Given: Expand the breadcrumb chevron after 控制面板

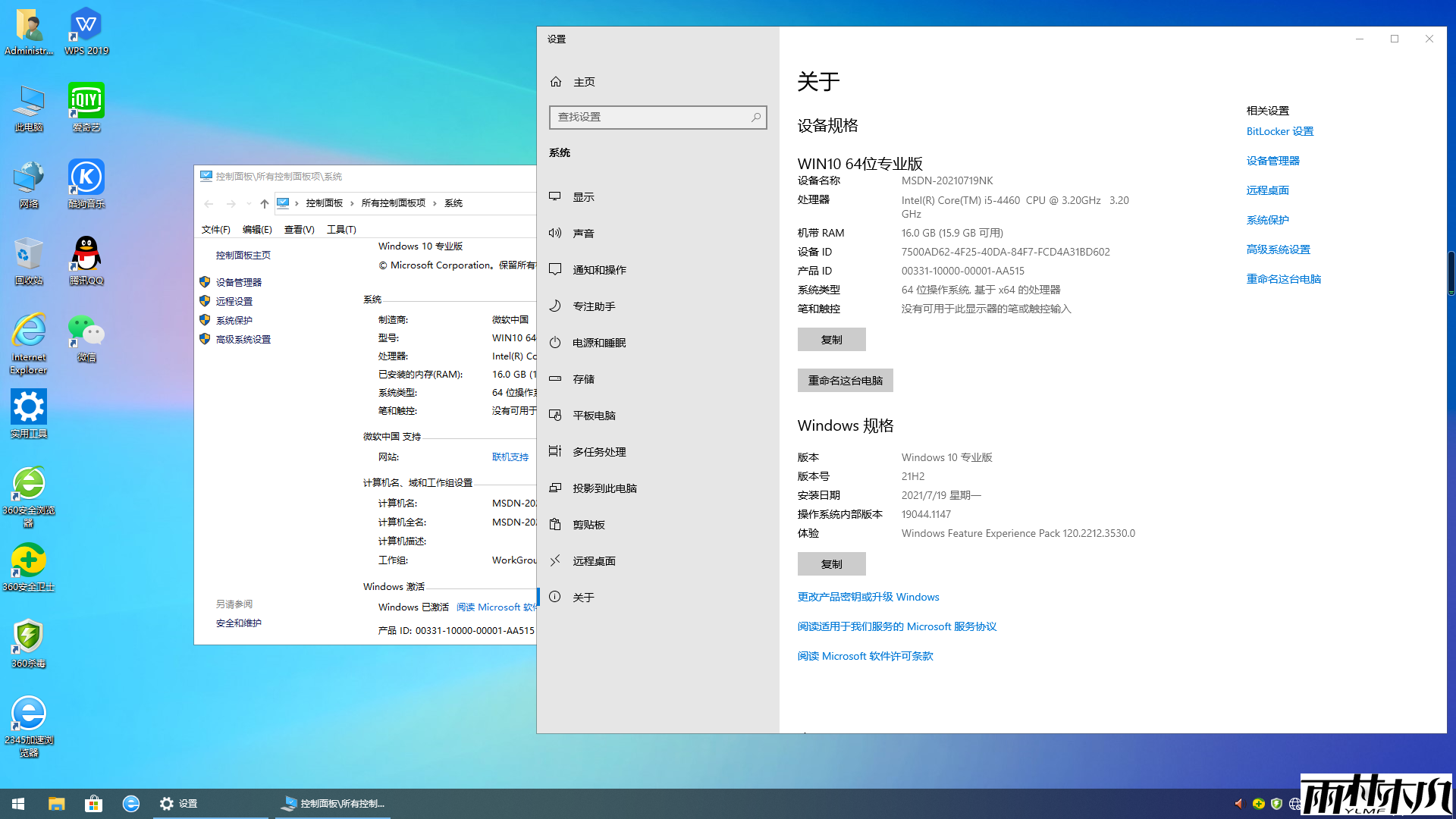Looking at the screenshot, I should click(x=351, y=203).
